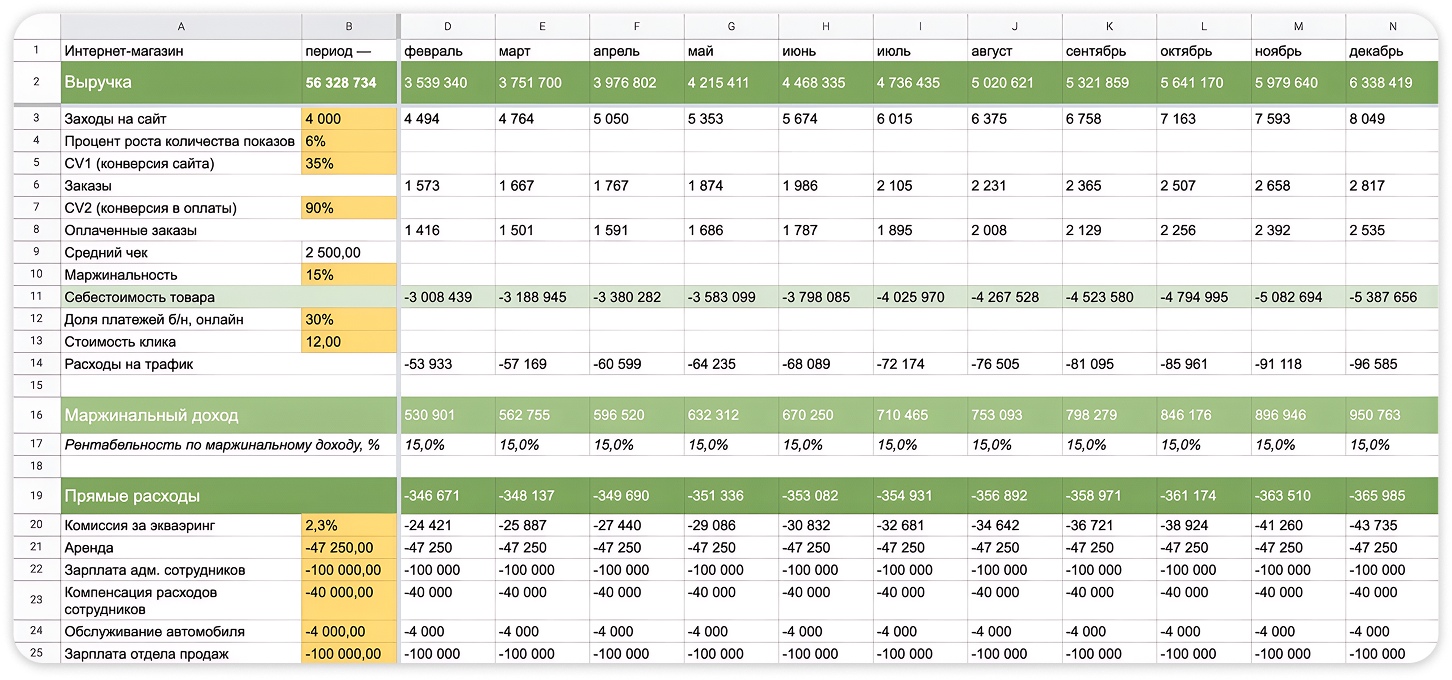Click the 'Маржинальный доход' row label
Image resolution: width=1452 pixels, height=680 pixels.
(180, 415)
